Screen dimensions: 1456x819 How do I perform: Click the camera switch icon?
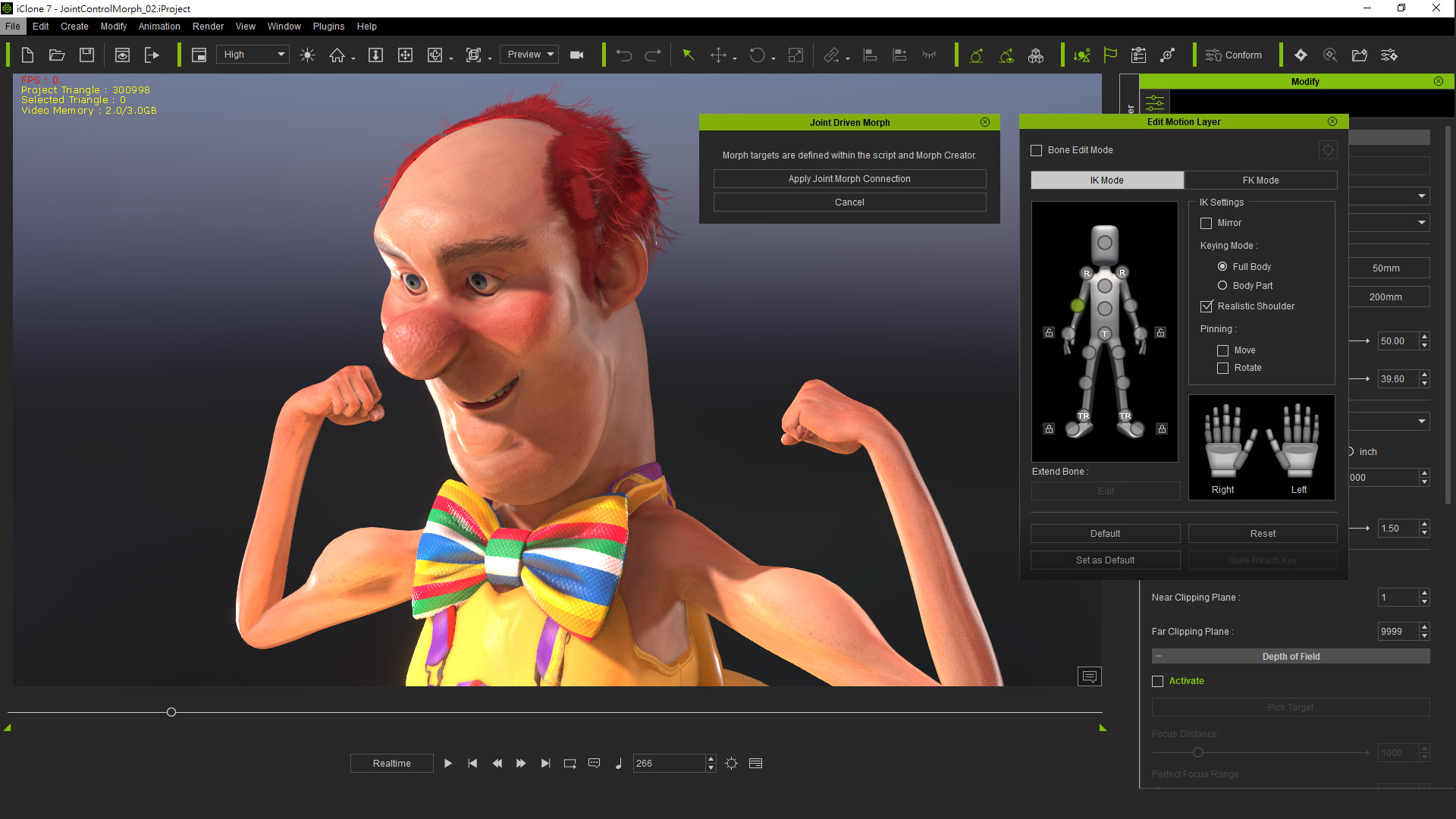pyautogui.click(x=576, y=55)
